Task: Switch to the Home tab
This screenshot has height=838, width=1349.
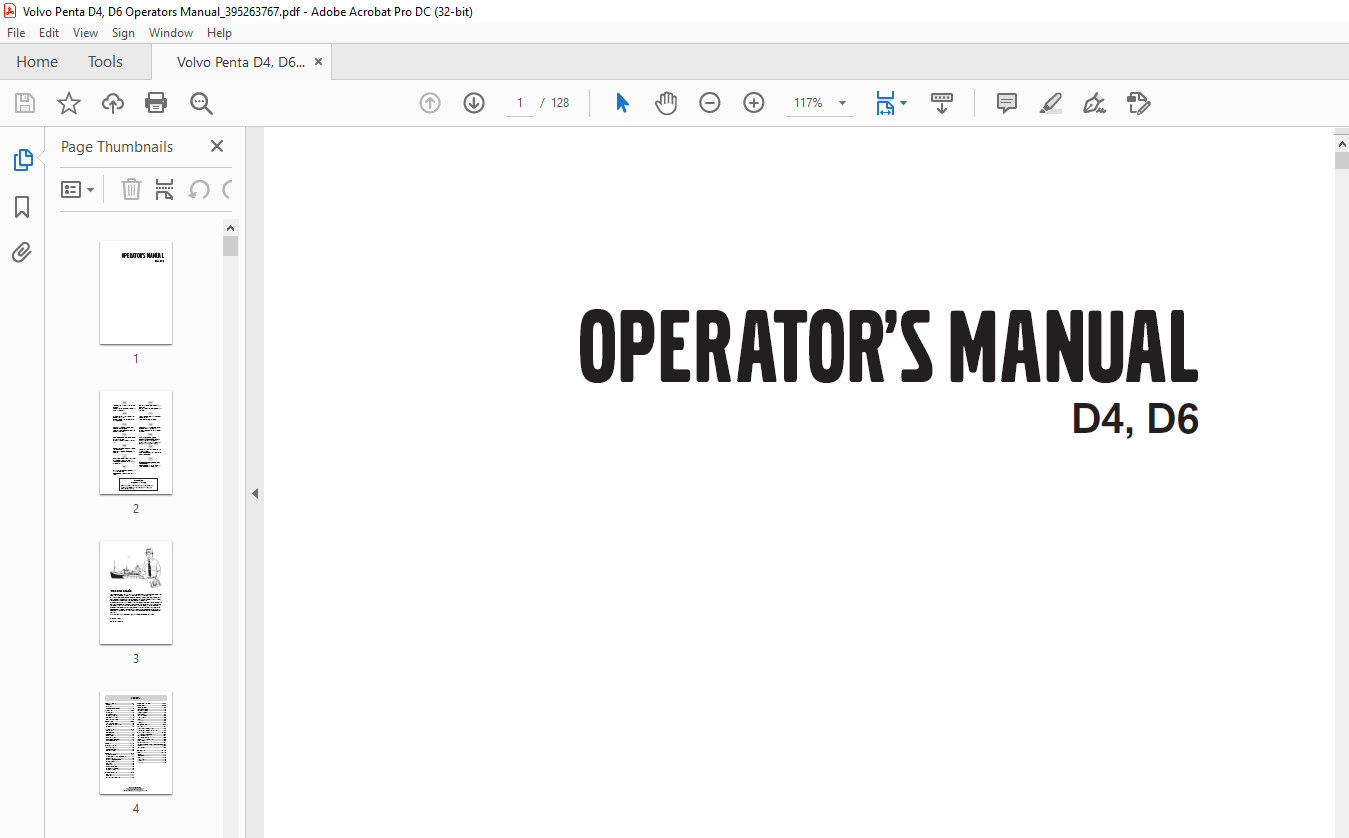Action: pos(37,61)
